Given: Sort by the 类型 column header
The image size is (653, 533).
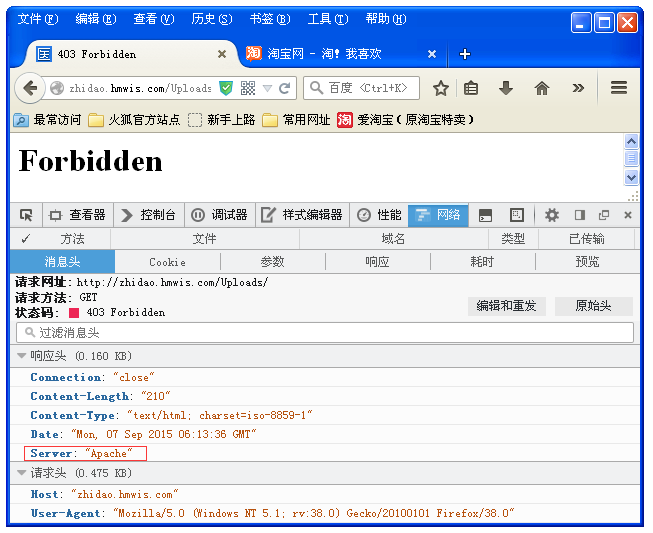Looking at the screenshot, I should (513, 239).
